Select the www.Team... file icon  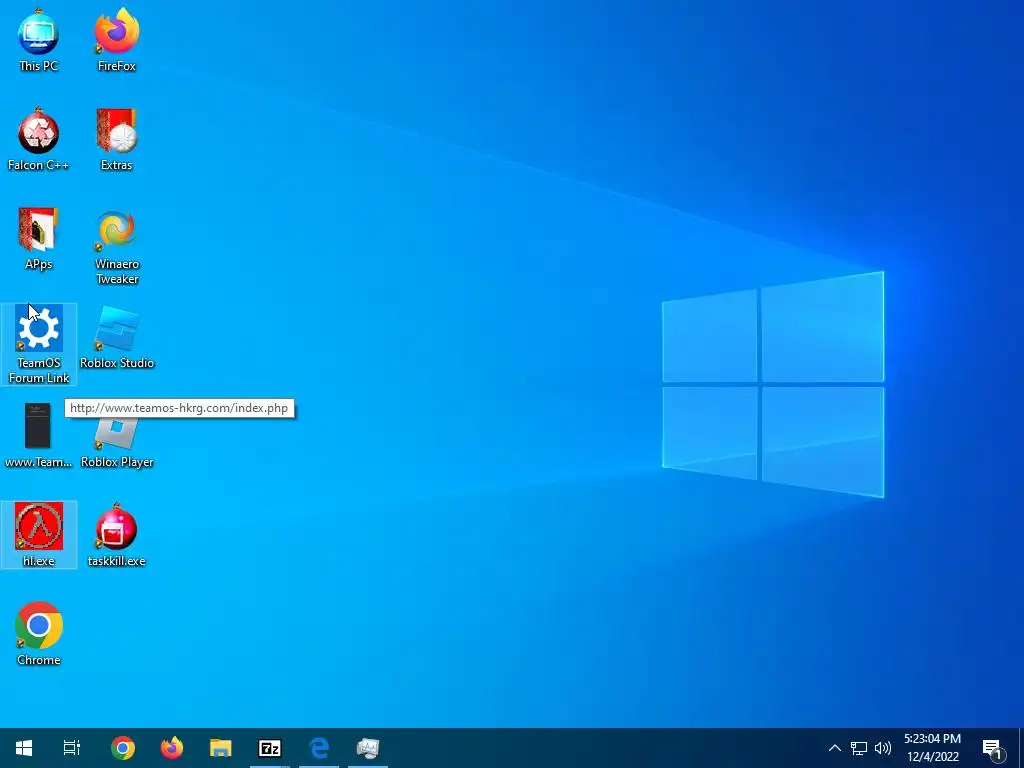39,436
